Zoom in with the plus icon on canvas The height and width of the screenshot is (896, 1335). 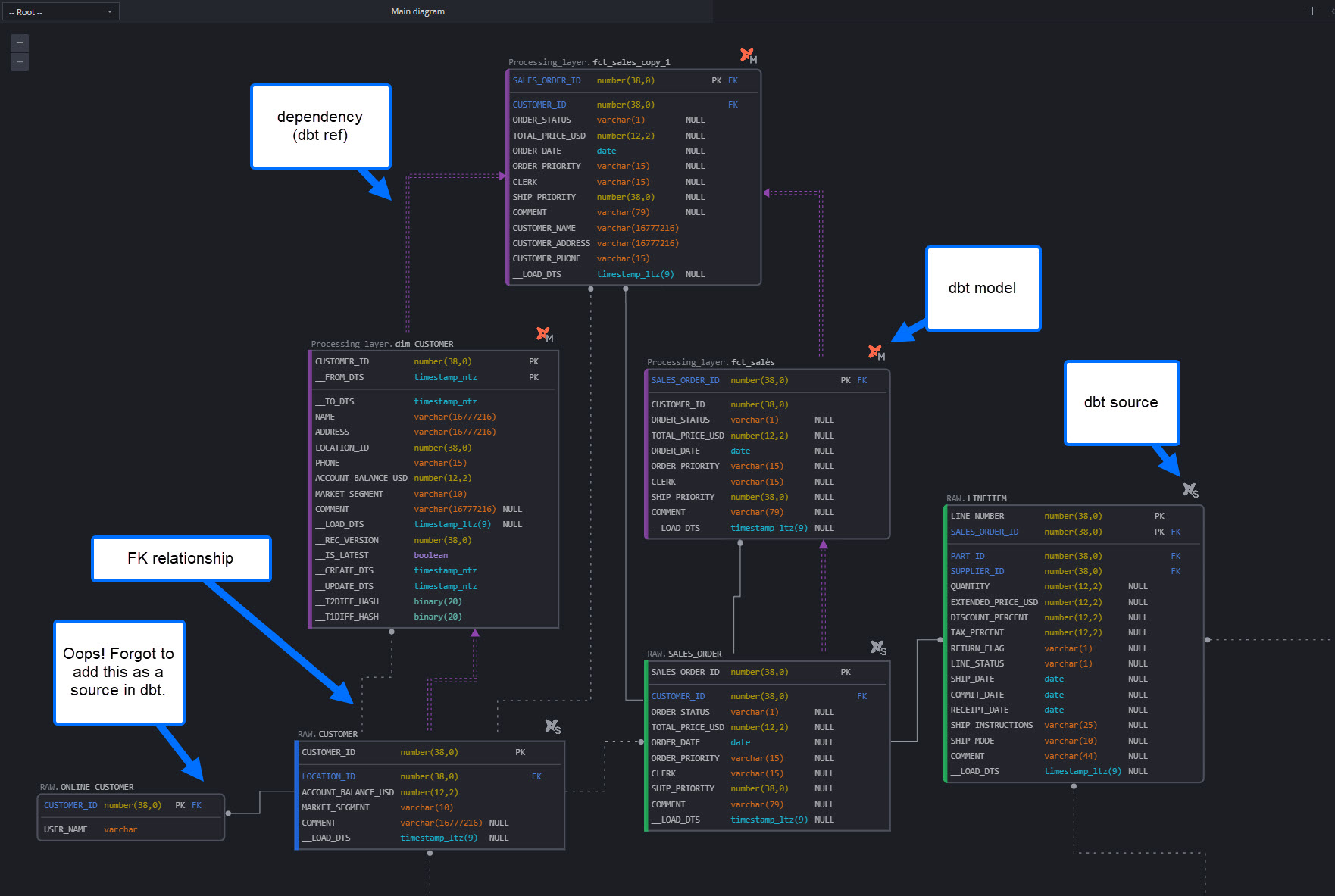[19, 42]
